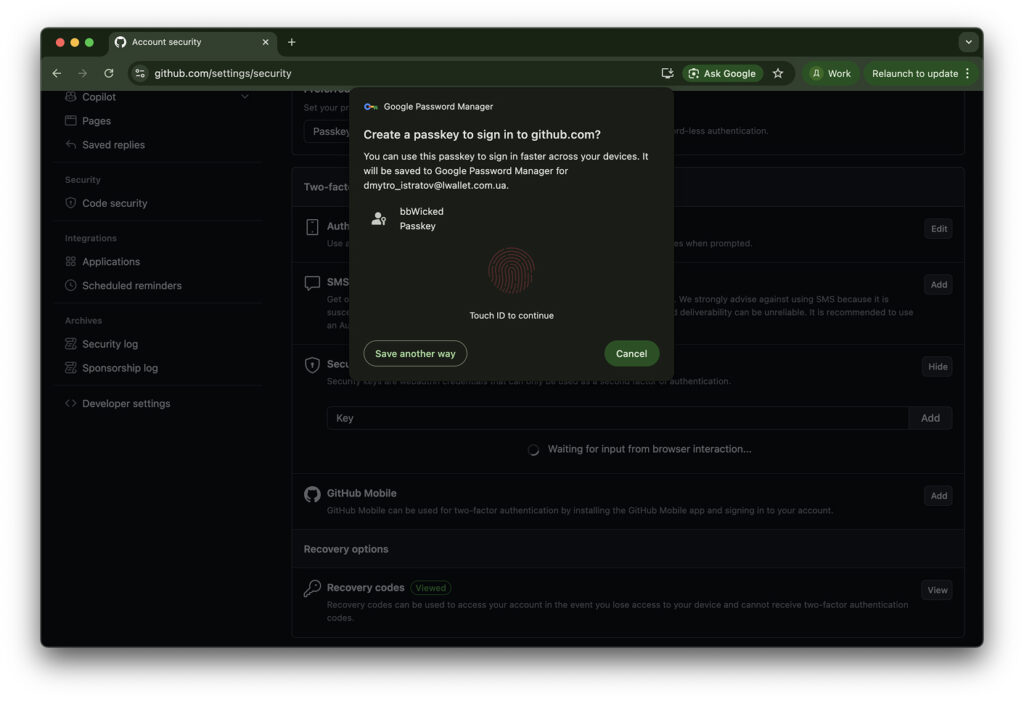Click the Security keys shield icon

tap(312, 365)
